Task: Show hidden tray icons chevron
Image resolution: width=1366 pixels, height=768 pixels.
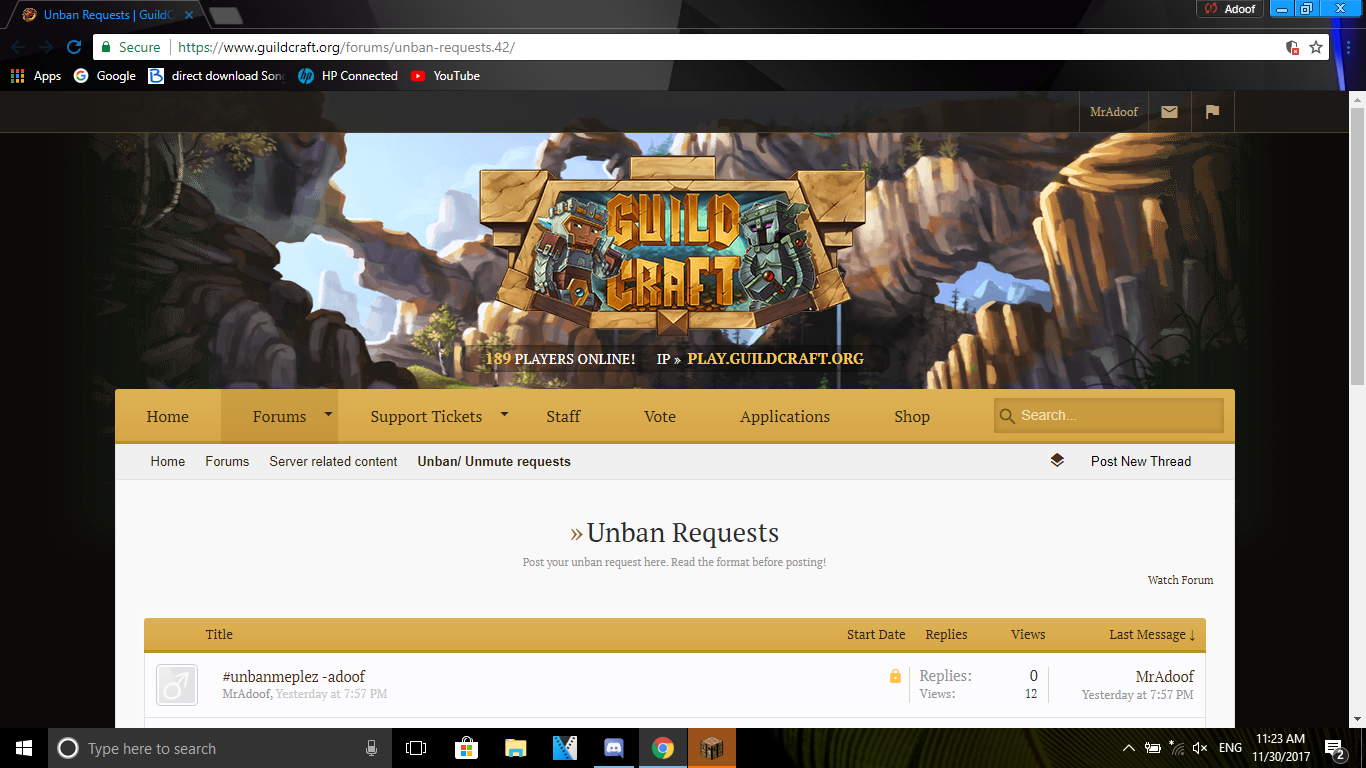Action: pyautogui.click(x=1129, y=748)
